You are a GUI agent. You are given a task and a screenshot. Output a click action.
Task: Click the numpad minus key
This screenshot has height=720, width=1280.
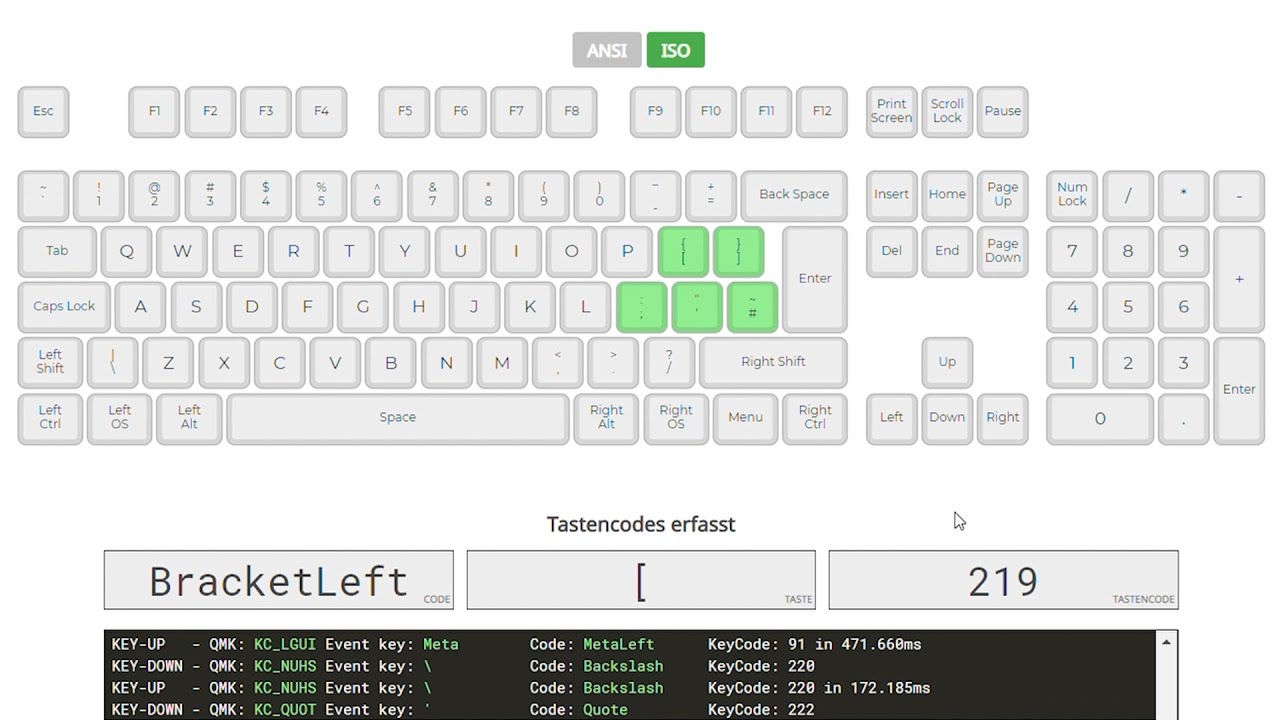(1239, 195)
